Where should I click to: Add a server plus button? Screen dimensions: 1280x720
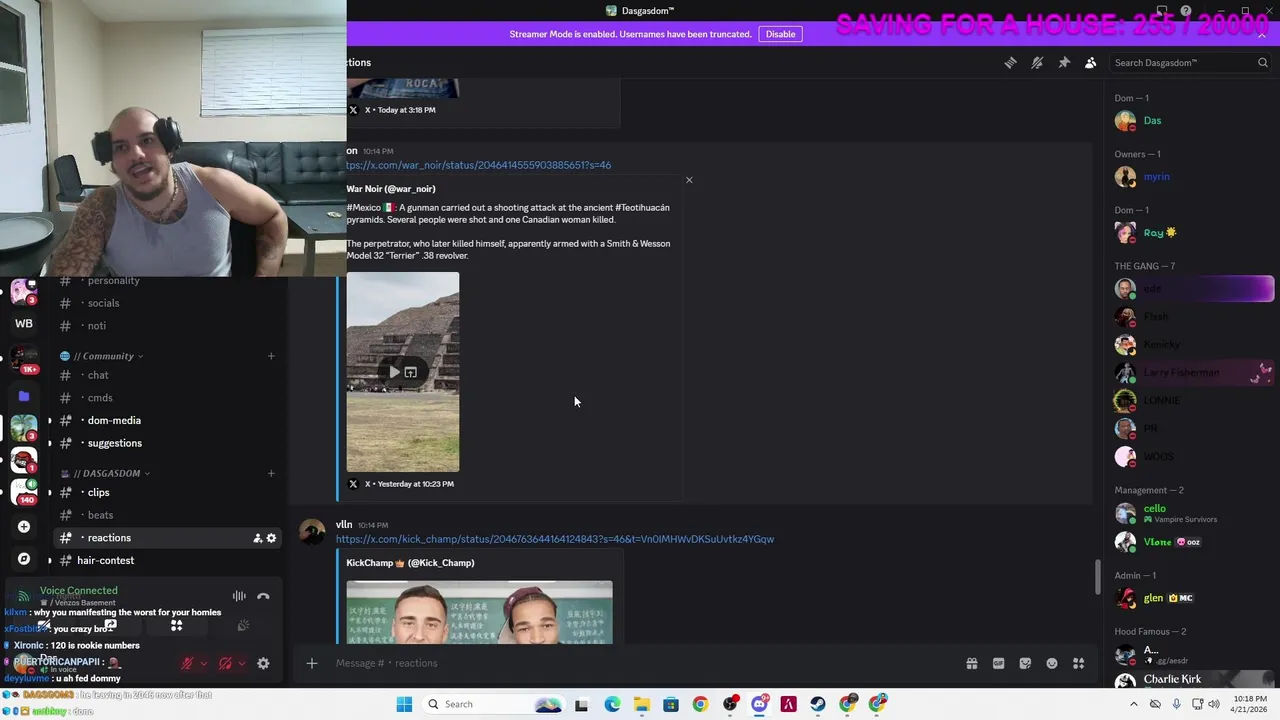[24, 527]
